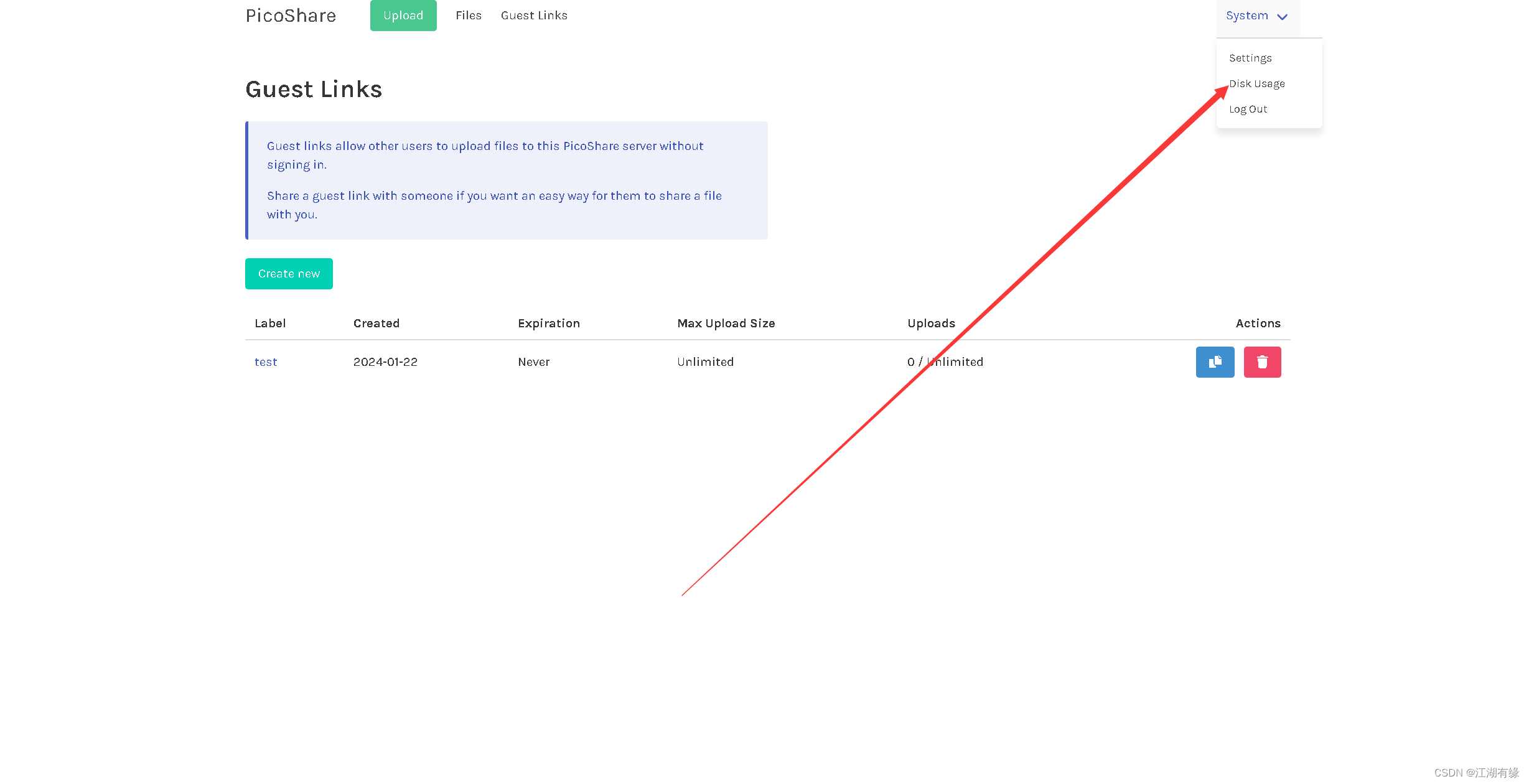The width and height of the screenshot is (1529, 784).
Task: Open Guest Links nav item
Action: pos(533,16)
